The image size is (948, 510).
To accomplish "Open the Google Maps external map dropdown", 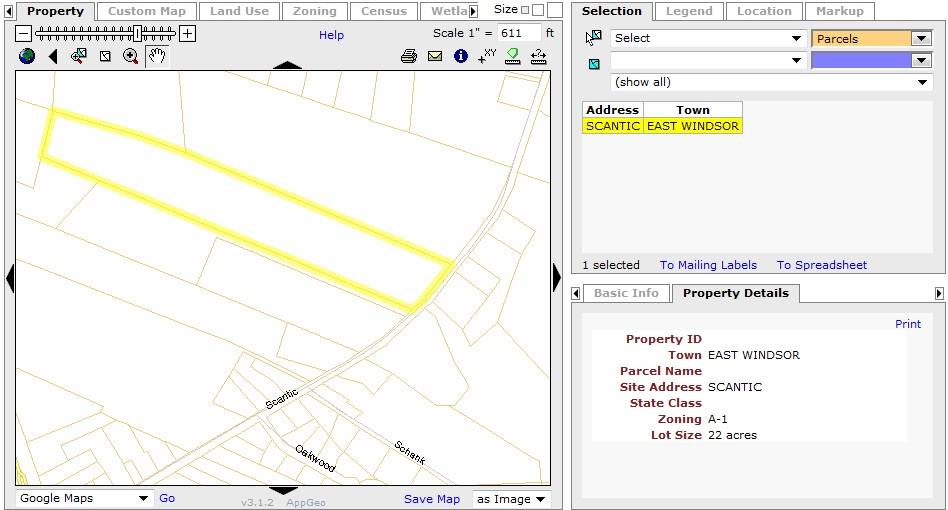I will 83,499.
